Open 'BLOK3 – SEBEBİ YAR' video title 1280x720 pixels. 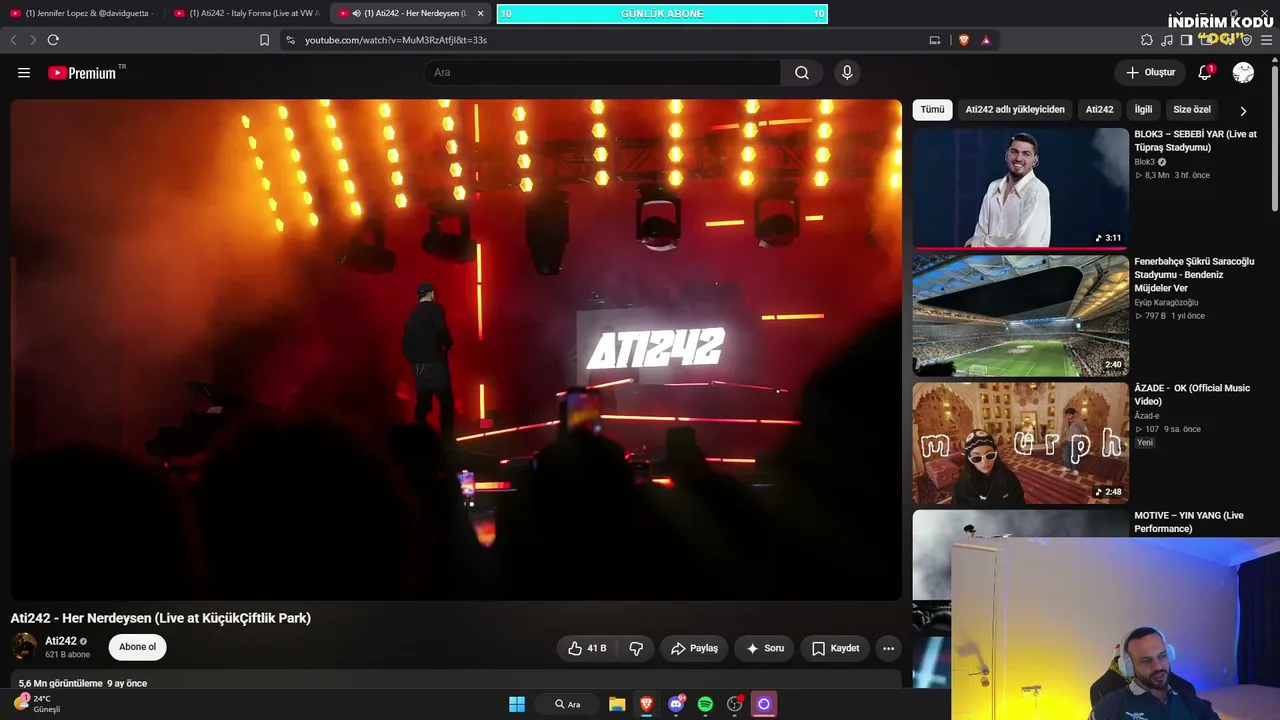coord(1196,141)
